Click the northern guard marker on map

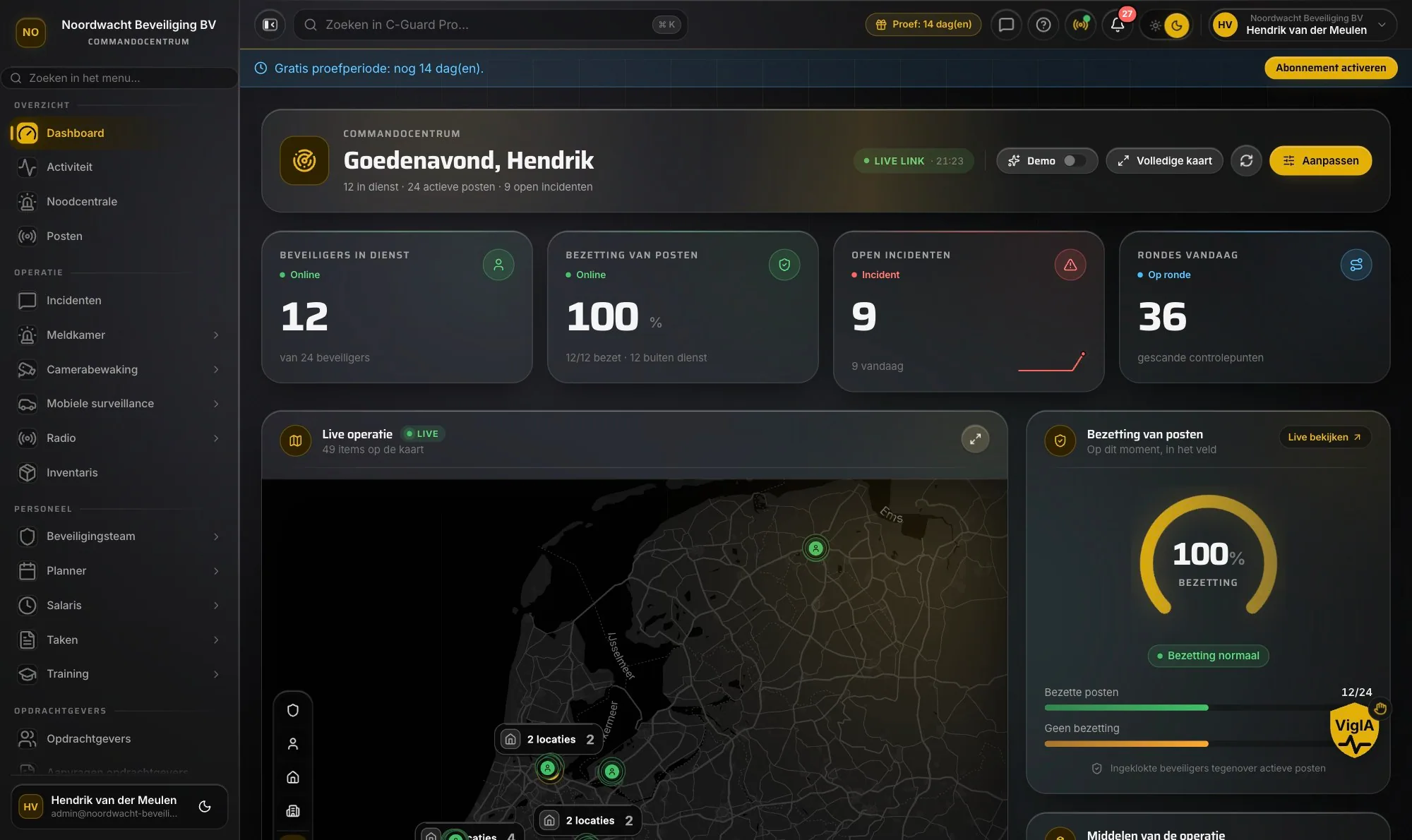[815, 548]
